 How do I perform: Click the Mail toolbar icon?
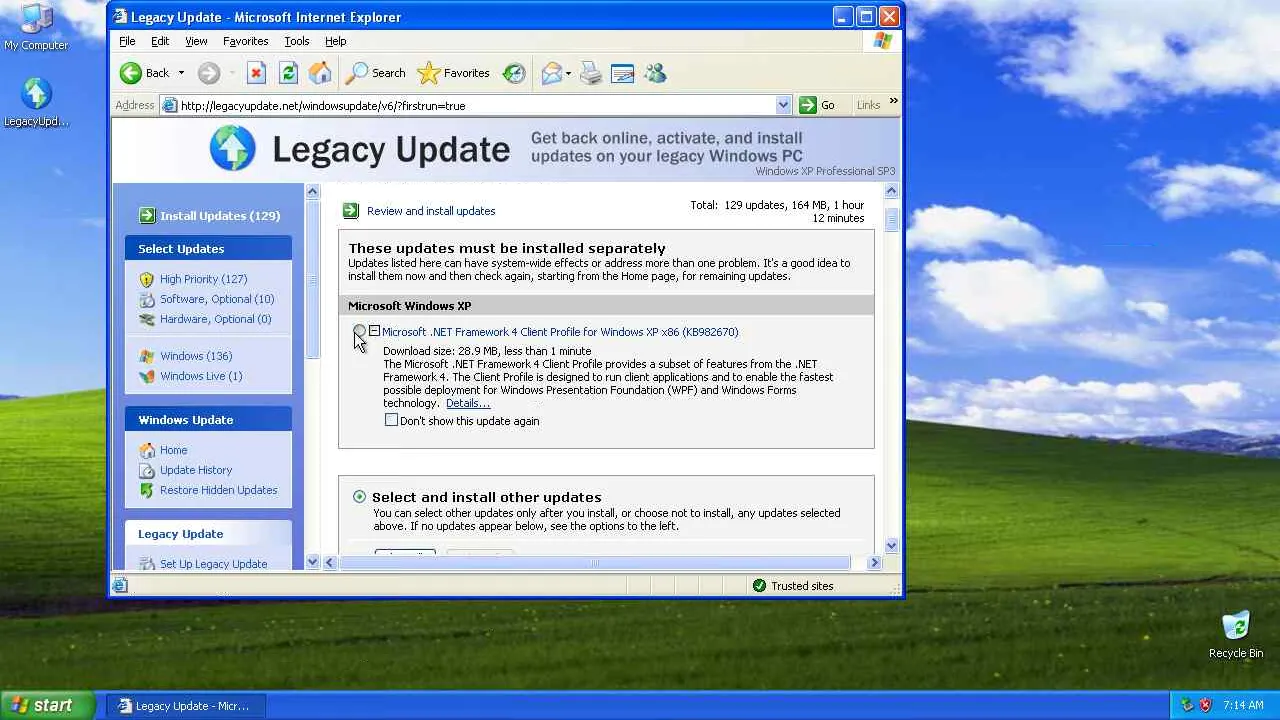click(551, 73)
